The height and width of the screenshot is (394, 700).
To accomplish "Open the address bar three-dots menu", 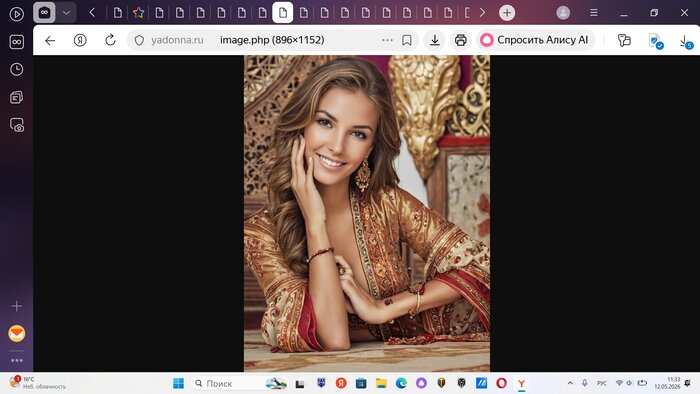I will click(x=388, y=40).
